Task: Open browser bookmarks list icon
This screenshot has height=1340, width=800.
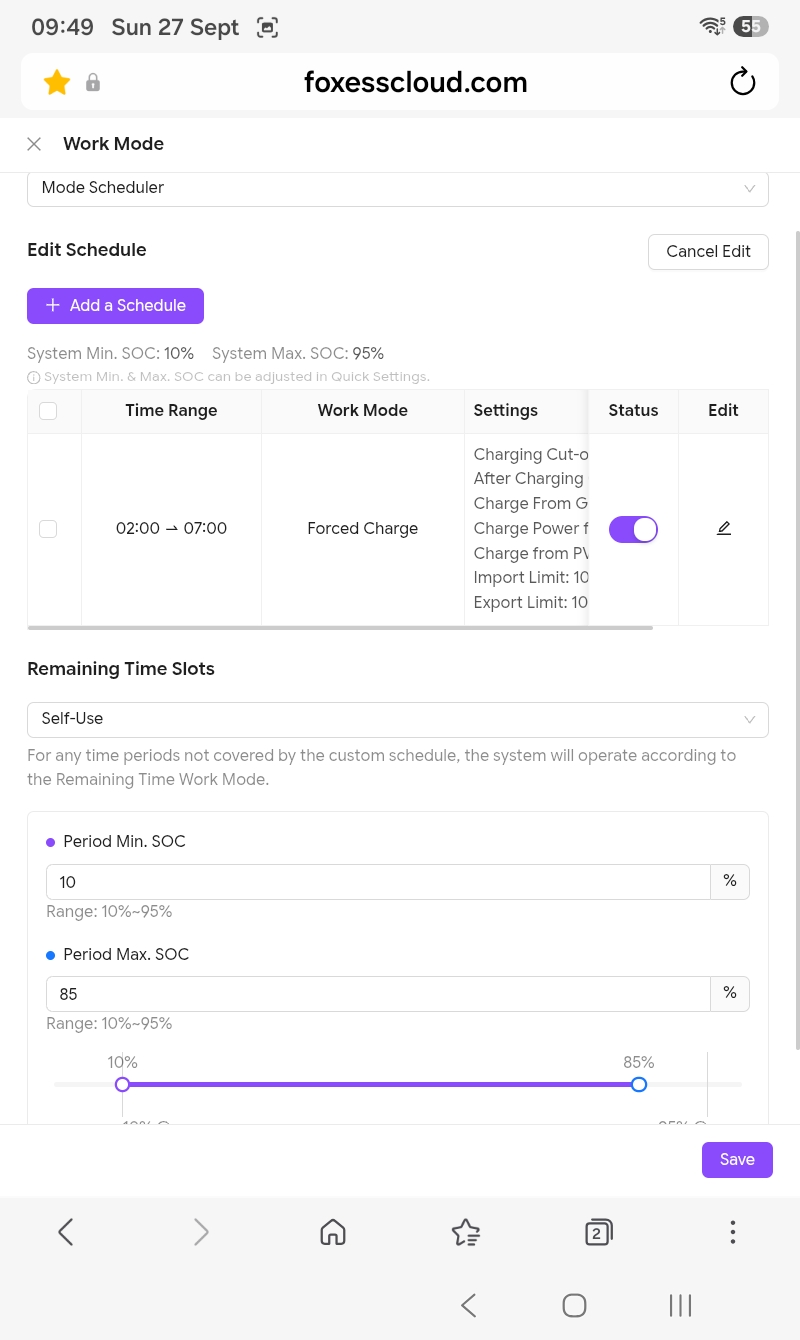Action: click(466, 1232)
